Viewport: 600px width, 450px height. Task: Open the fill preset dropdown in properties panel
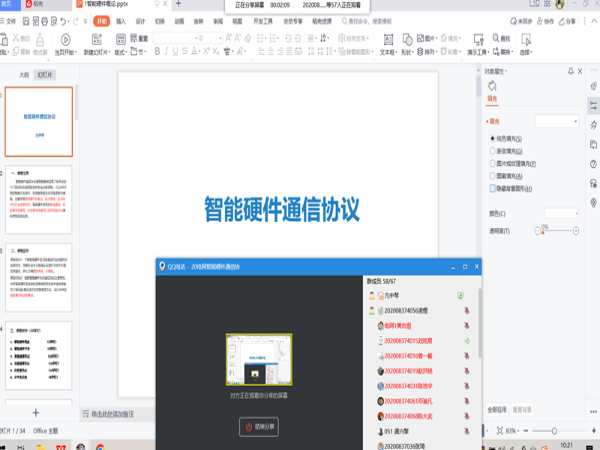[x=557, y=121]
